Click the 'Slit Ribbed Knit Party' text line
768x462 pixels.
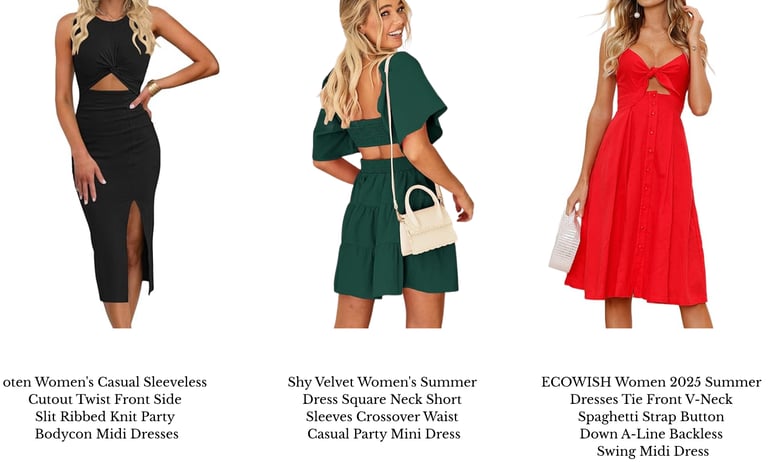click(105, 417)
